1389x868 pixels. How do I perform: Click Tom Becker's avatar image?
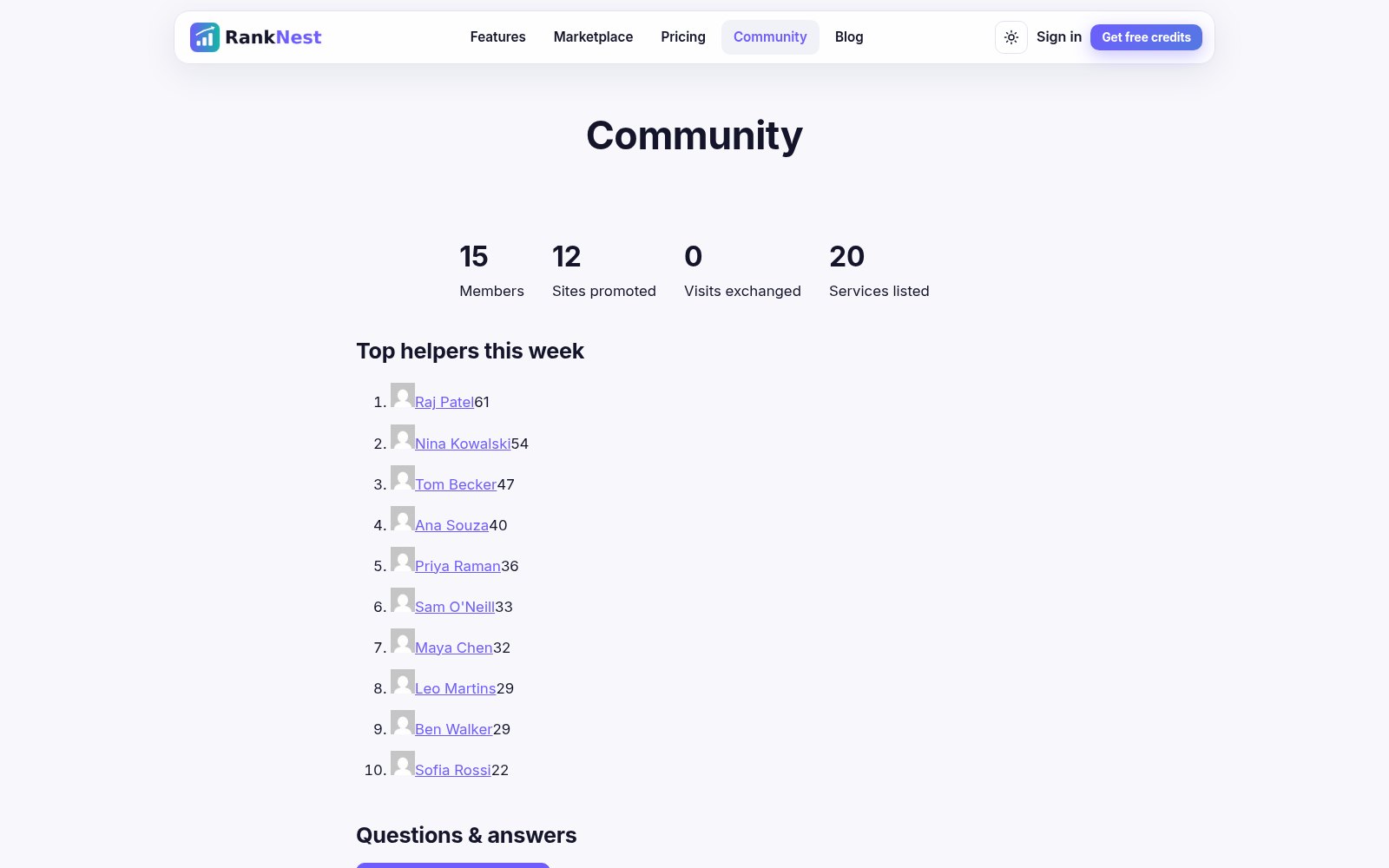click(403, 477)
